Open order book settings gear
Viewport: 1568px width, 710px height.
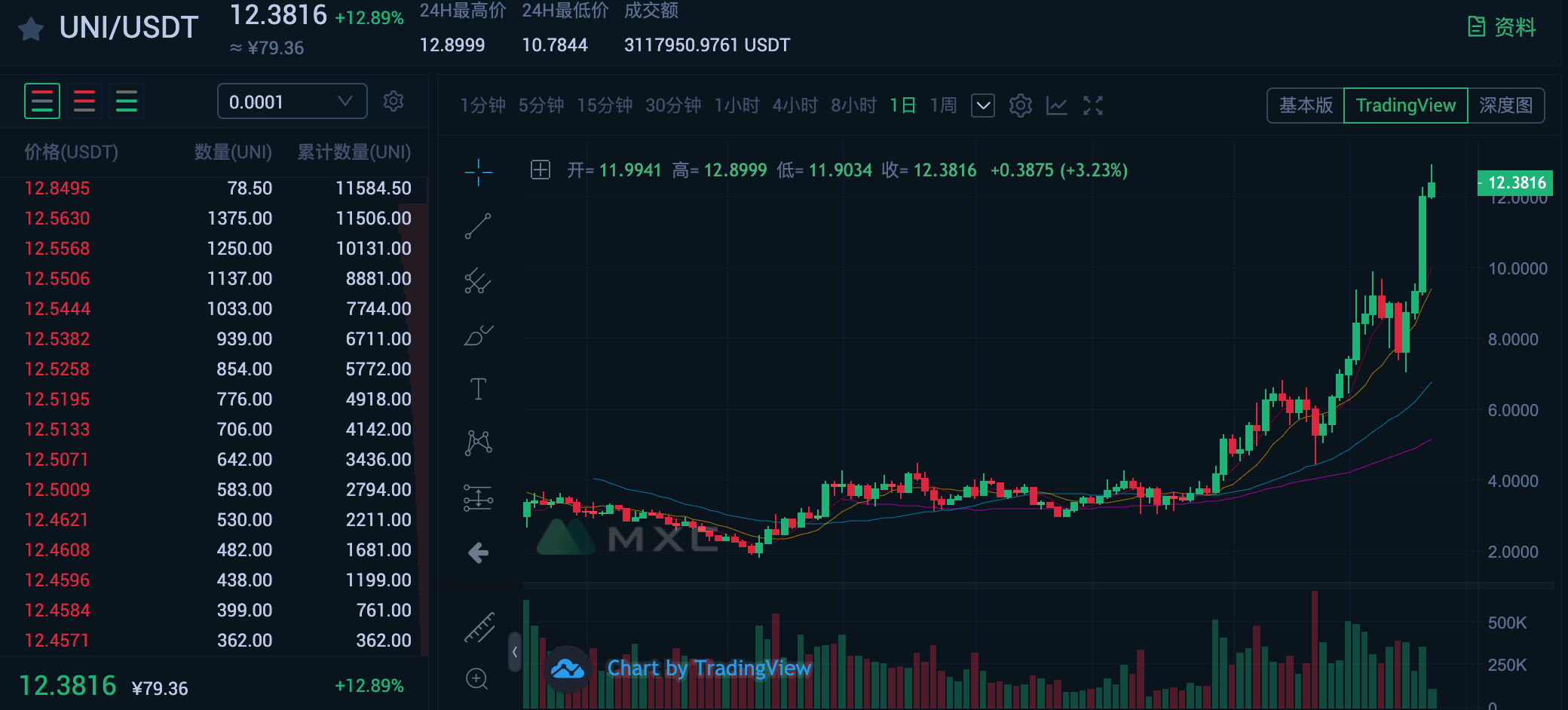tap(394, 101)
